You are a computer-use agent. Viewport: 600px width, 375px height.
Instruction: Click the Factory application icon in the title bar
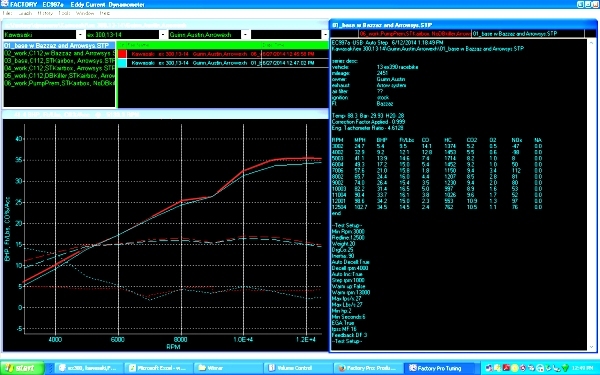click(x=5, y=4)
